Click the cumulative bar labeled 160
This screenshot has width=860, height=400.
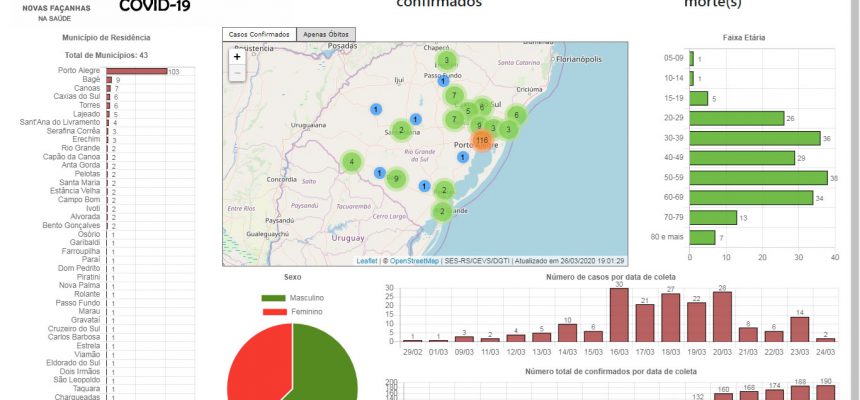(723, 397)
